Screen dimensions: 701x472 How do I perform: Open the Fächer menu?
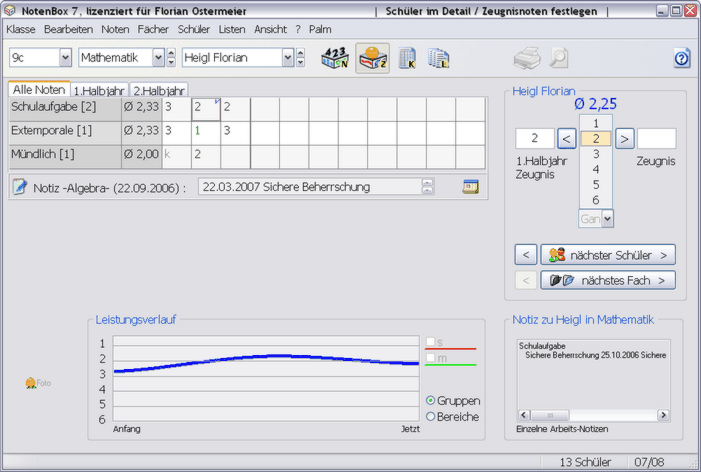pyautogui.click(x=153, y=30)
